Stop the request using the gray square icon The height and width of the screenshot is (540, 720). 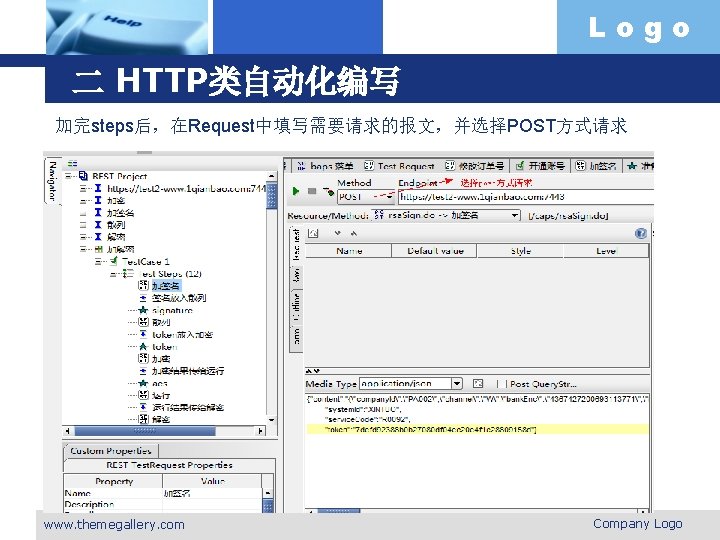312,191
